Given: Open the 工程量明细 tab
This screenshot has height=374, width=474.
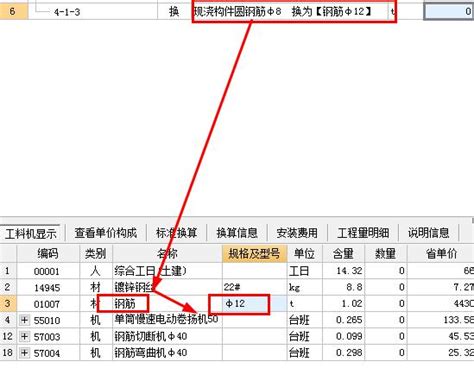Looking at the screenshot, I should (x=363, y=233).
